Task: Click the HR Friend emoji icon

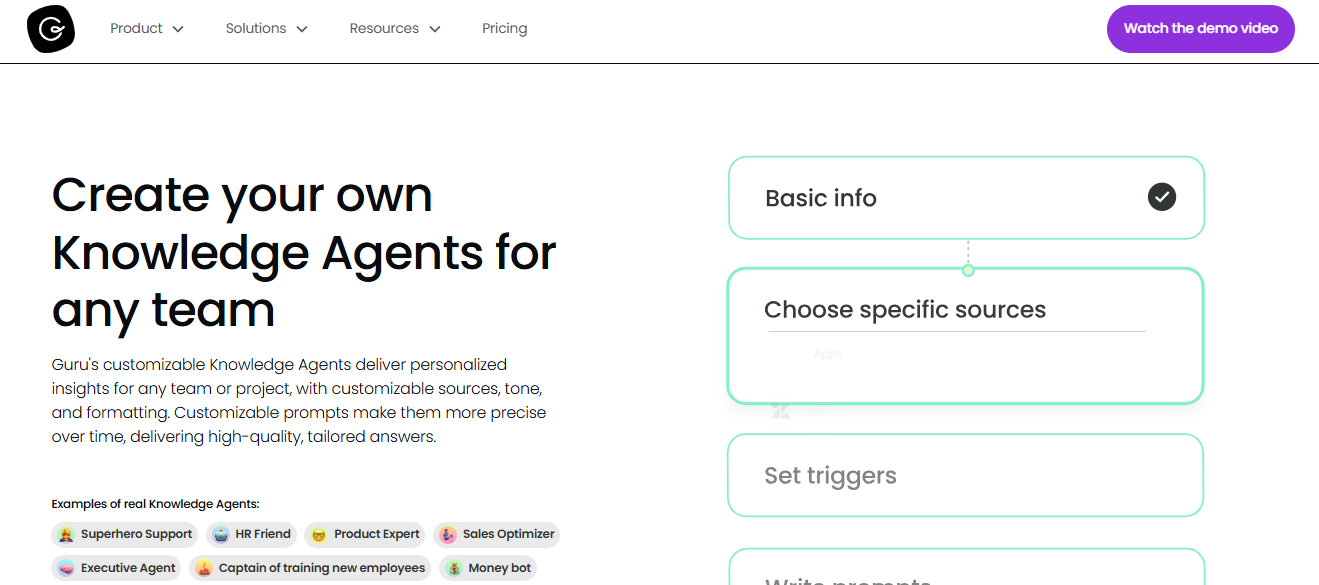Action: pyautogui.click(x=220, y=534)
